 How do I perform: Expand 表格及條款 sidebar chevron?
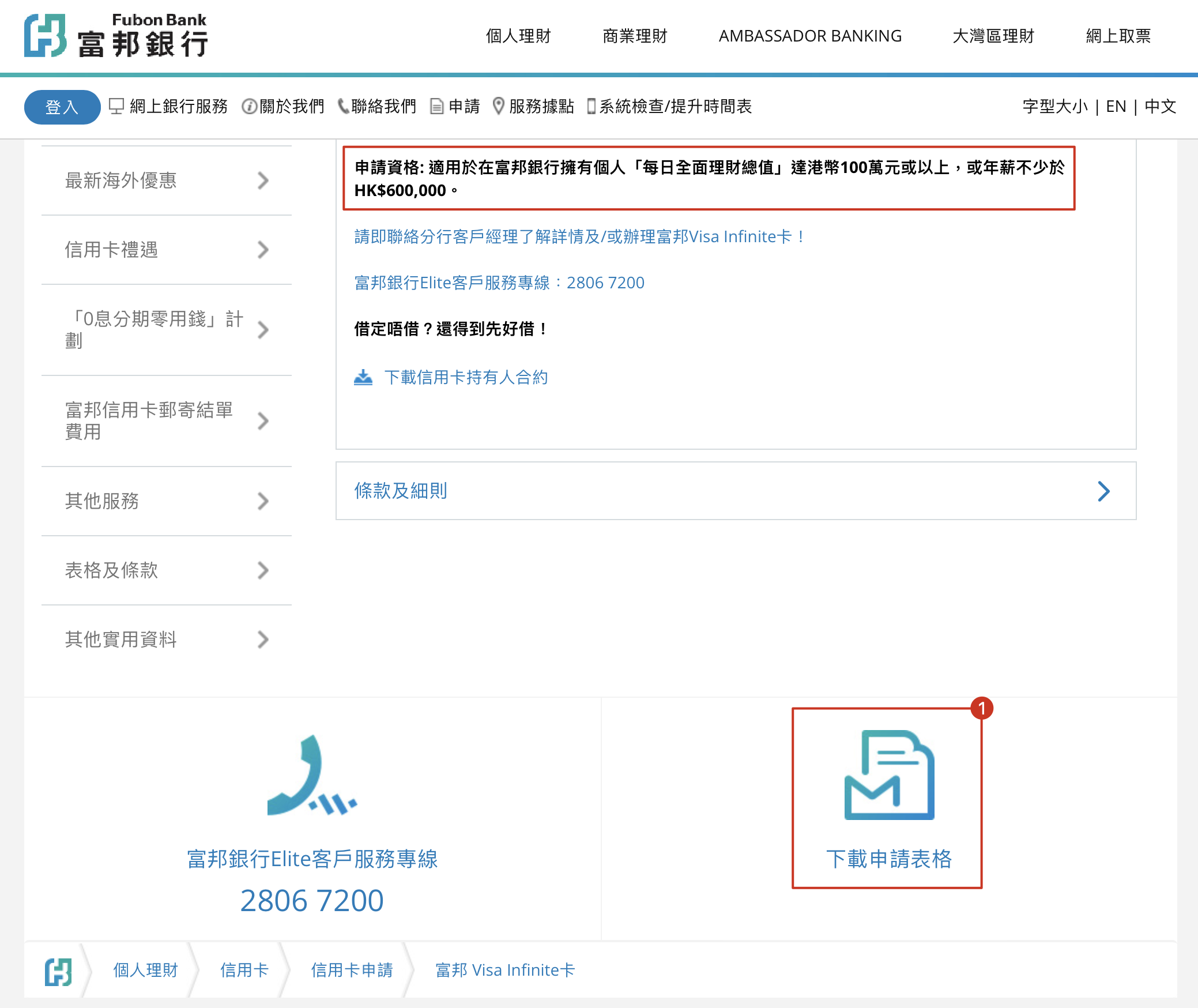[263, 570]
